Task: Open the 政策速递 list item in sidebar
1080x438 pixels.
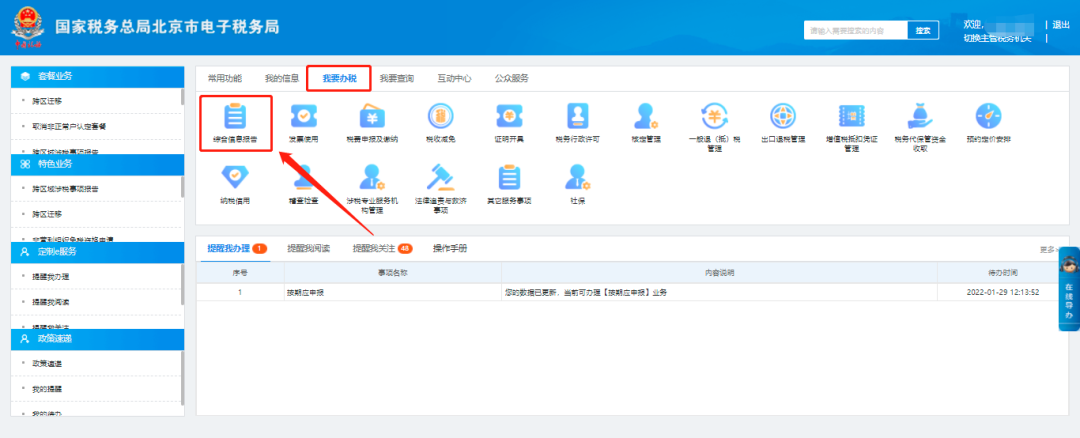Action: tap(47, 364)
